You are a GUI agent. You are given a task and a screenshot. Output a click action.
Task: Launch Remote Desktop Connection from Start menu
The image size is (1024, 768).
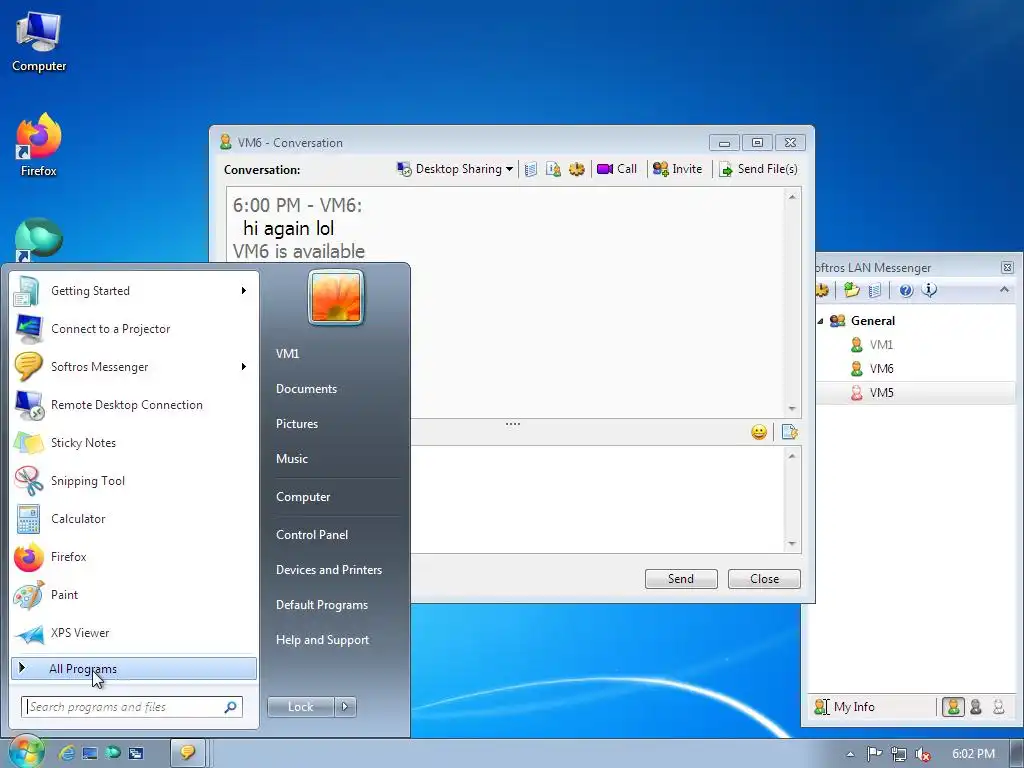pyautogui.click(x=135, y=405)
